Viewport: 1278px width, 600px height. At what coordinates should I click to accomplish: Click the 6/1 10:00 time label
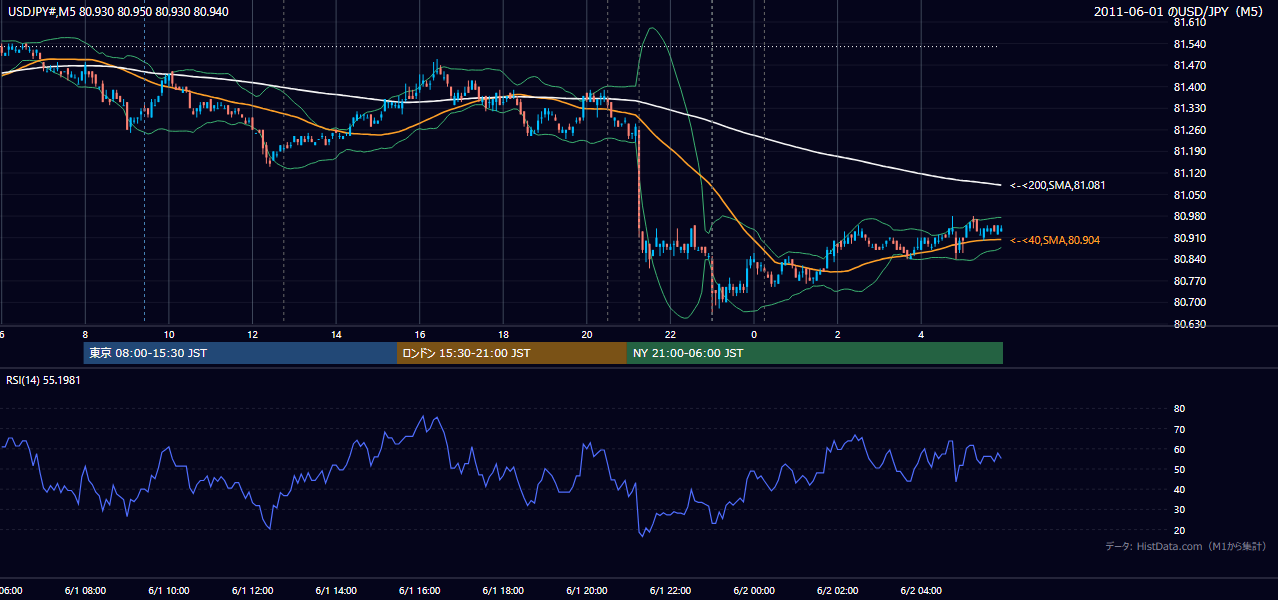tap(169, 591)
